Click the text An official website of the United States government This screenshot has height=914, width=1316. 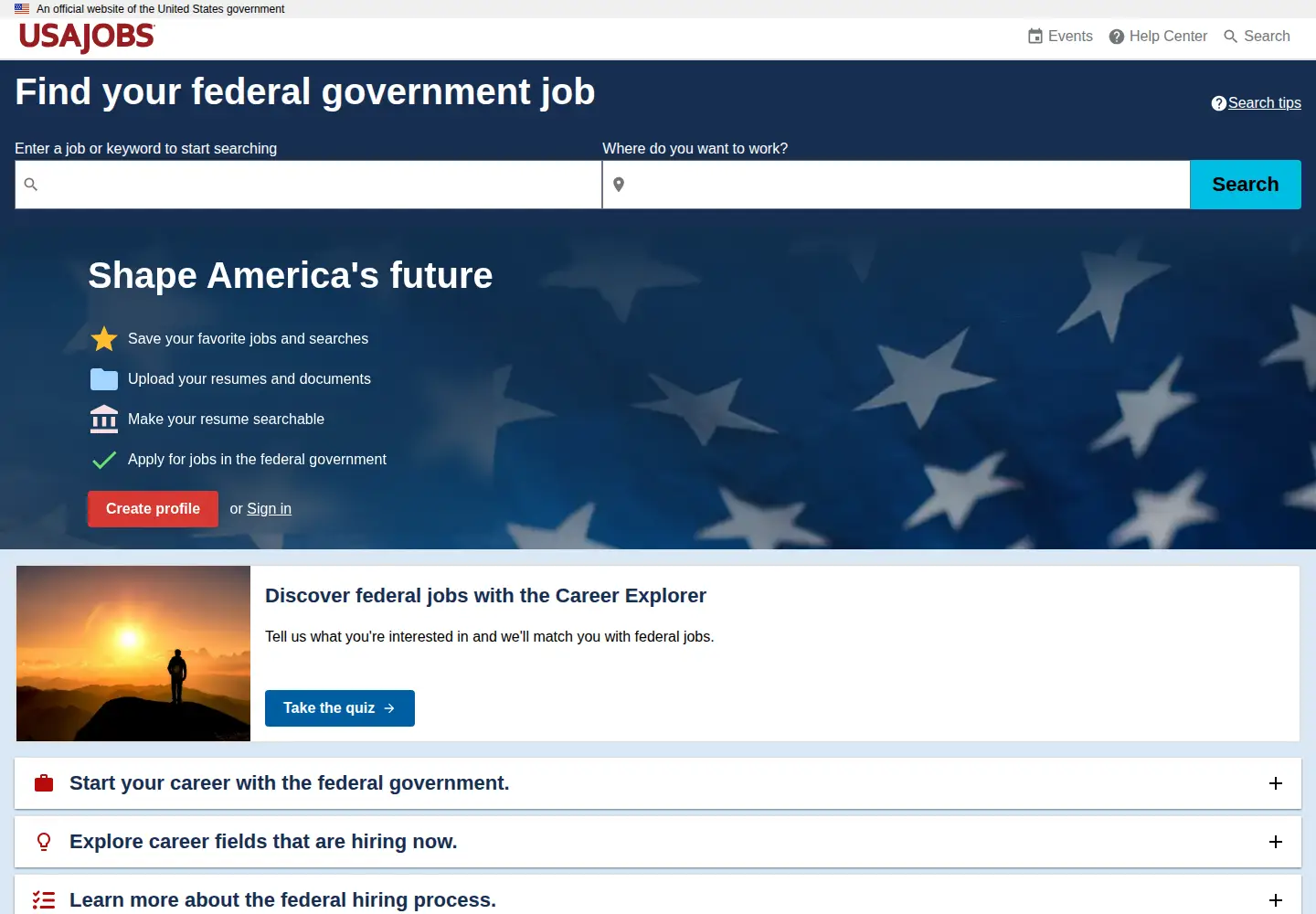[x=161, y=9]
